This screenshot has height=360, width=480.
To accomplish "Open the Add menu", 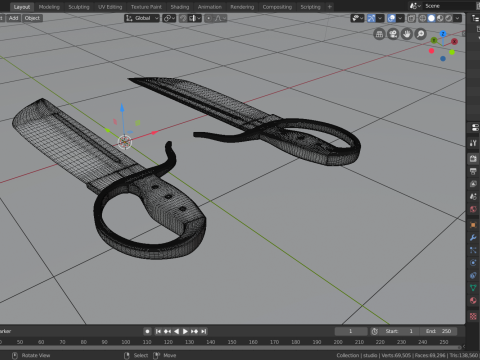I will [13, 18].
